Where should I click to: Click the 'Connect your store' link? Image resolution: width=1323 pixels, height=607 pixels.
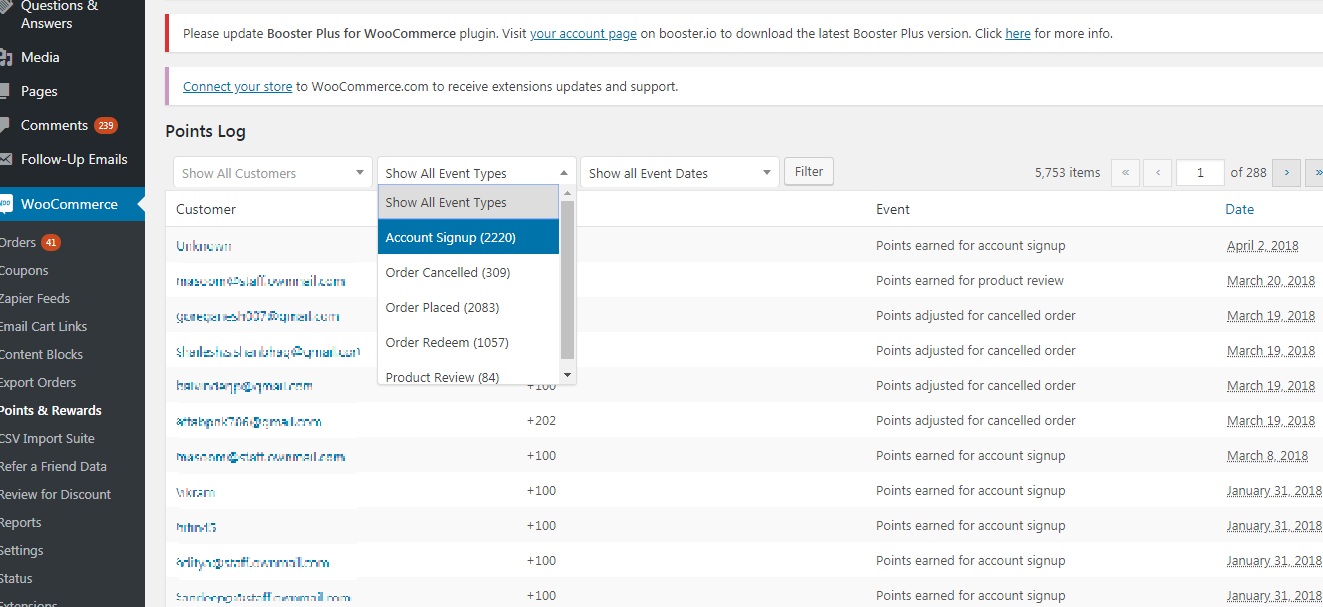238,86
